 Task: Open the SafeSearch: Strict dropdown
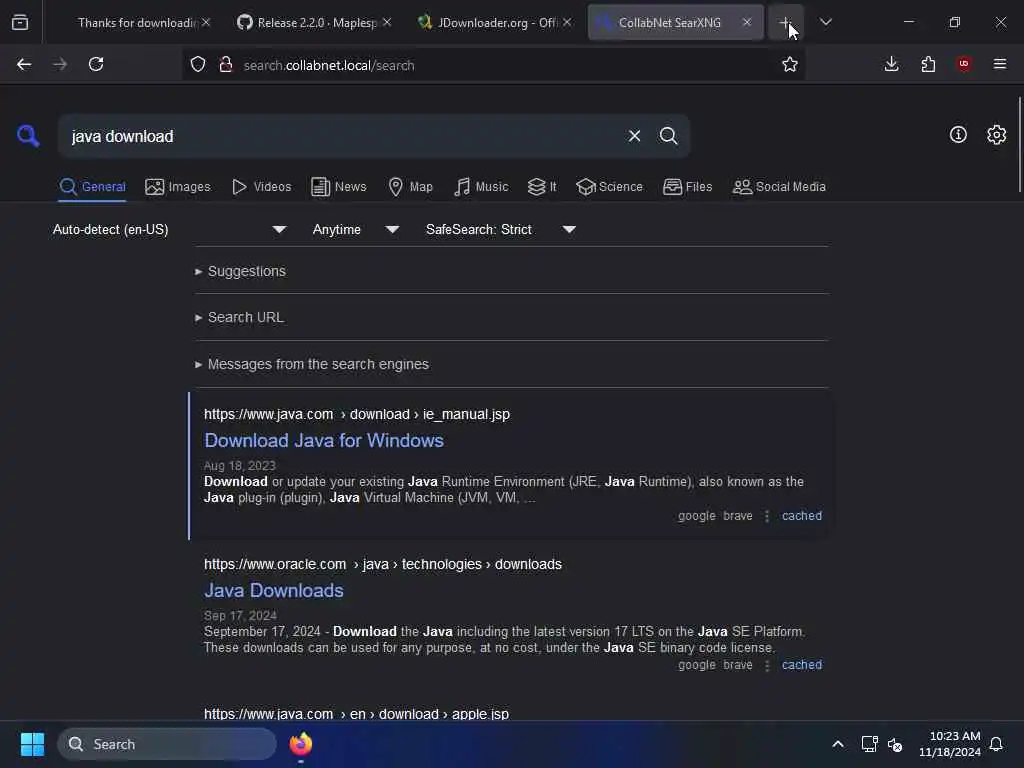500,229
